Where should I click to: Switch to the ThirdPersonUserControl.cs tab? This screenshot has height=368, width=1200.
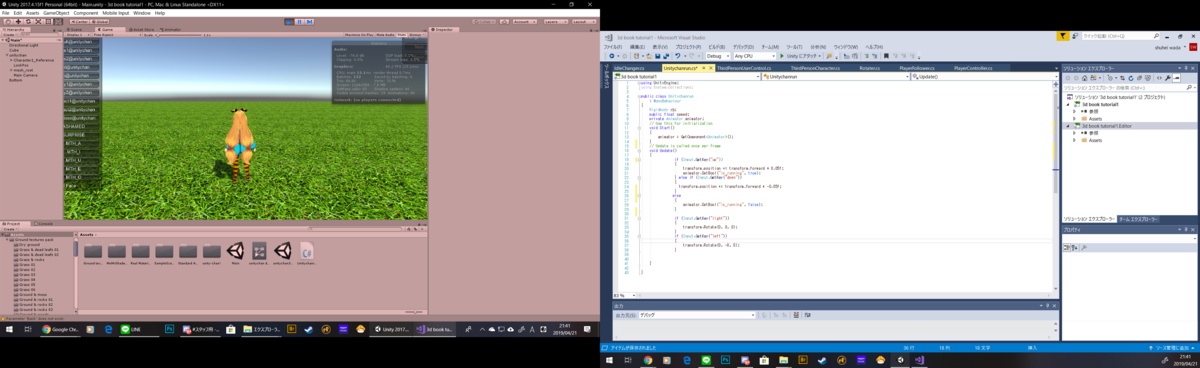pos(746,68)
